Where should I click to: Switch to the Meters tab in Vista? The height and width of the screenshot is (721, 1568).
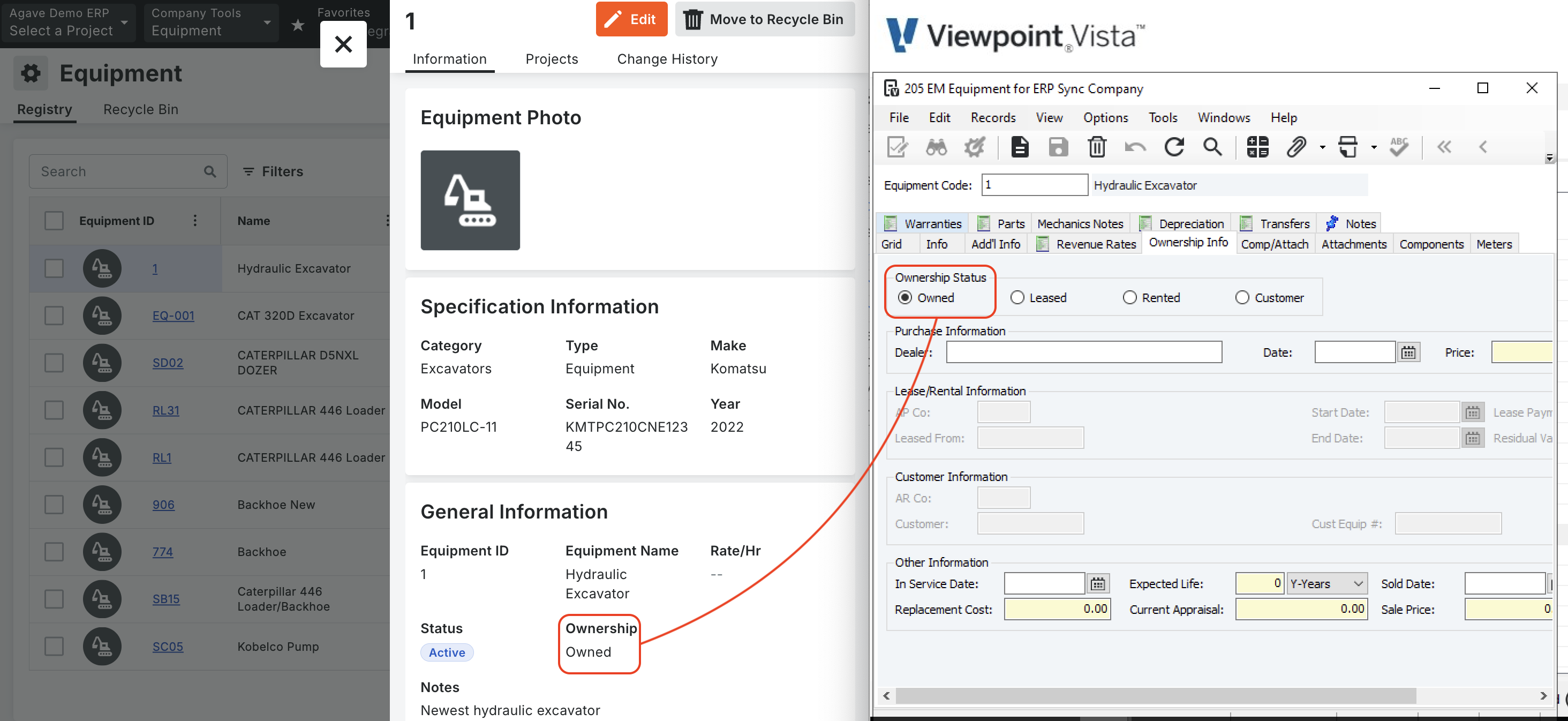(1494, 244)
